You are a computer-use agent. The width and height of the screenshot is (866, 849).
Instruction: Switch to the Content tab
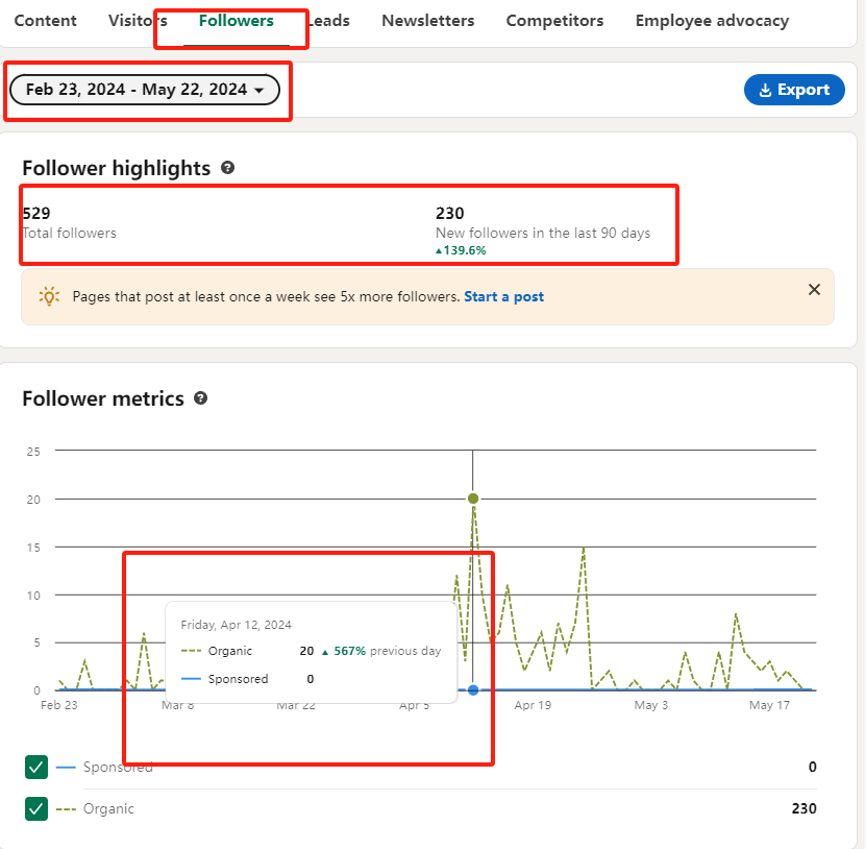click(45, 21)
